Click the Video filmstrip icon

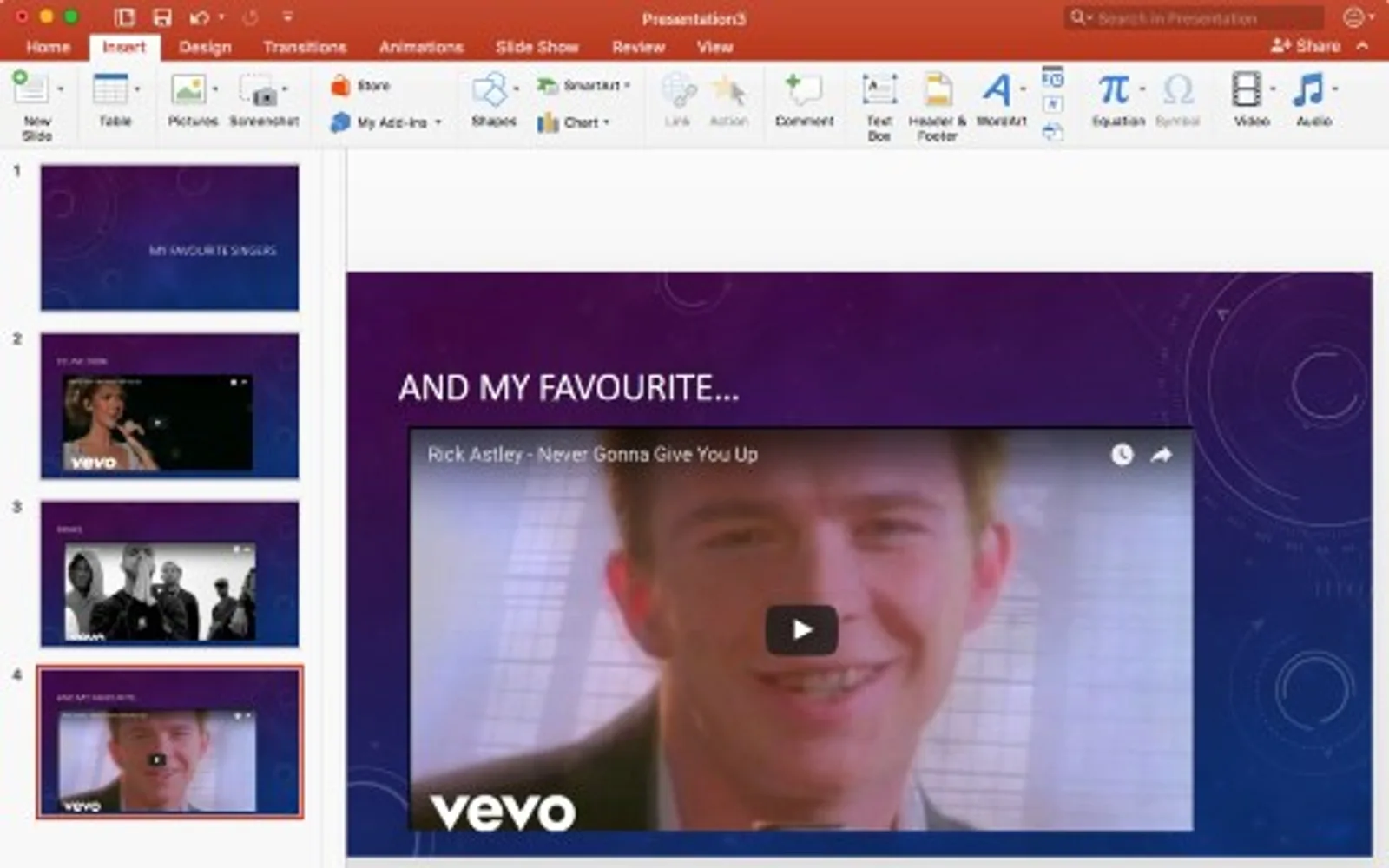(x=1247, y=89)
